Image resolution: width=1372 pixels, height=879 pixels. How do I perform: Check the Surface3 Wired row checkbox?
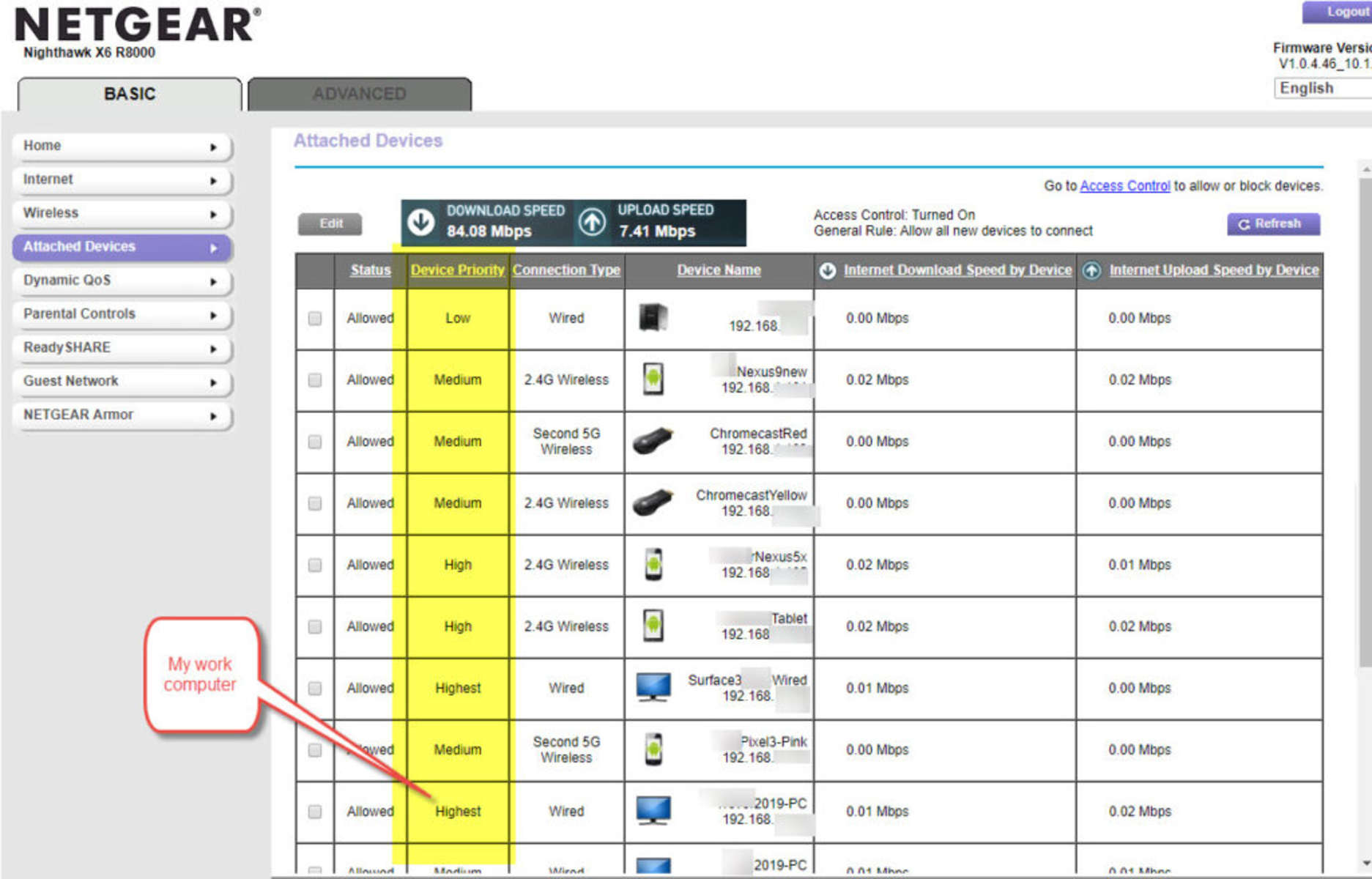click(x=315, y=688)
